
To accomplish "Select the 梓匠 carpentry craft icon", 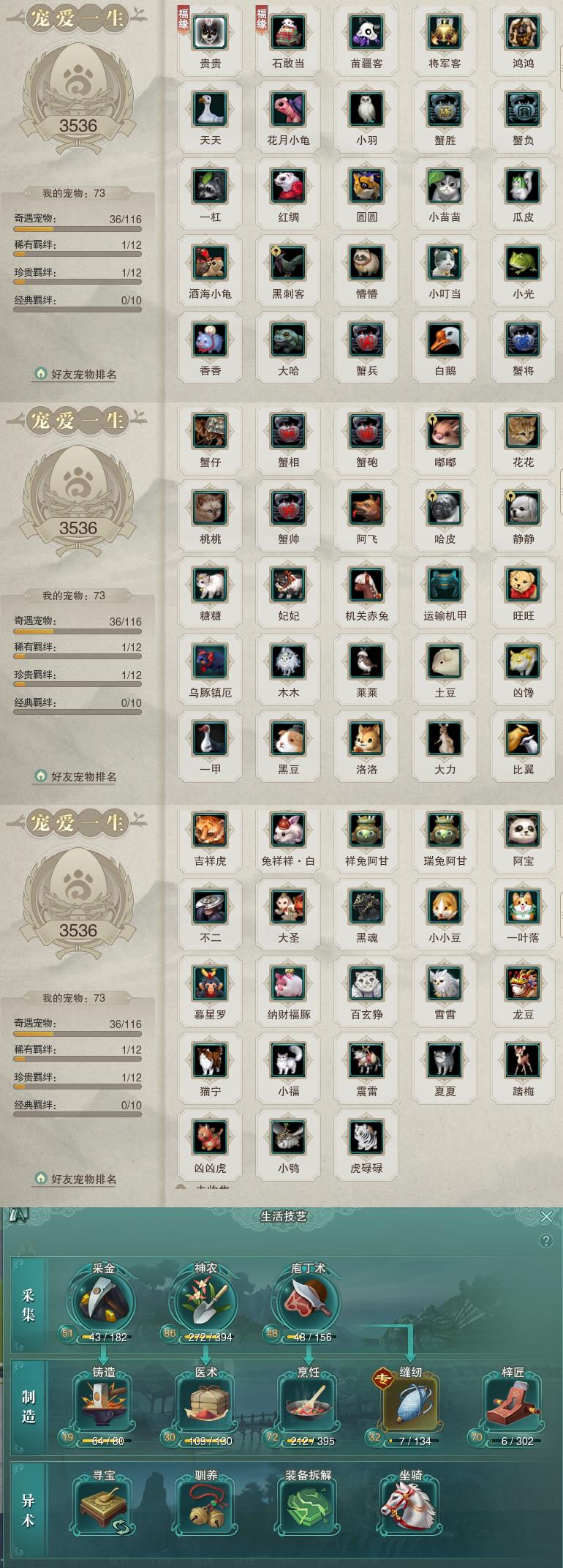I will pyautogui.click(x=513, y=1405).
